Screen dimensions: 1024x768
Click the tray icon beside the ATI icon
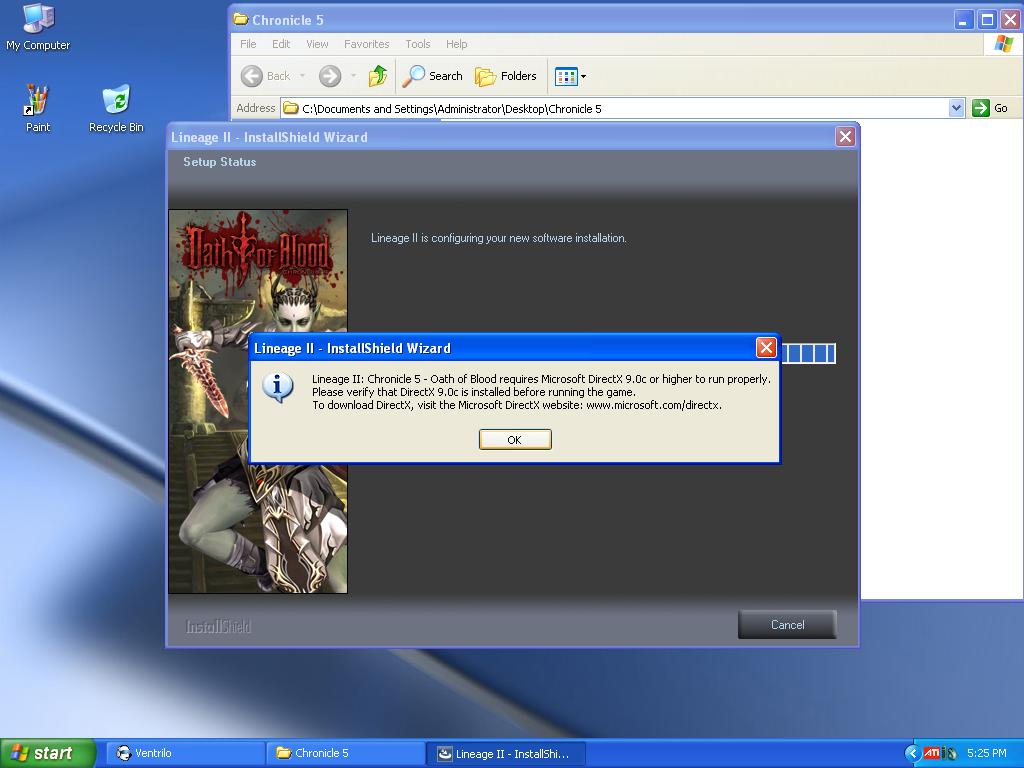click(x=949, y=754)
